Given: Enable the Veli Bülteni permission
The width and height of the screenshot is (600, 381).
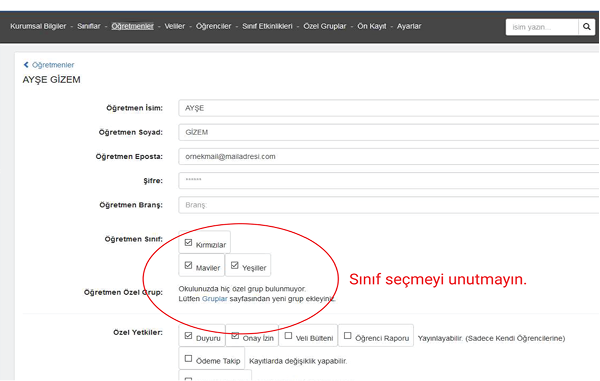Looking at the screenshot, I should pyautogui.click(x=288, y=335).
